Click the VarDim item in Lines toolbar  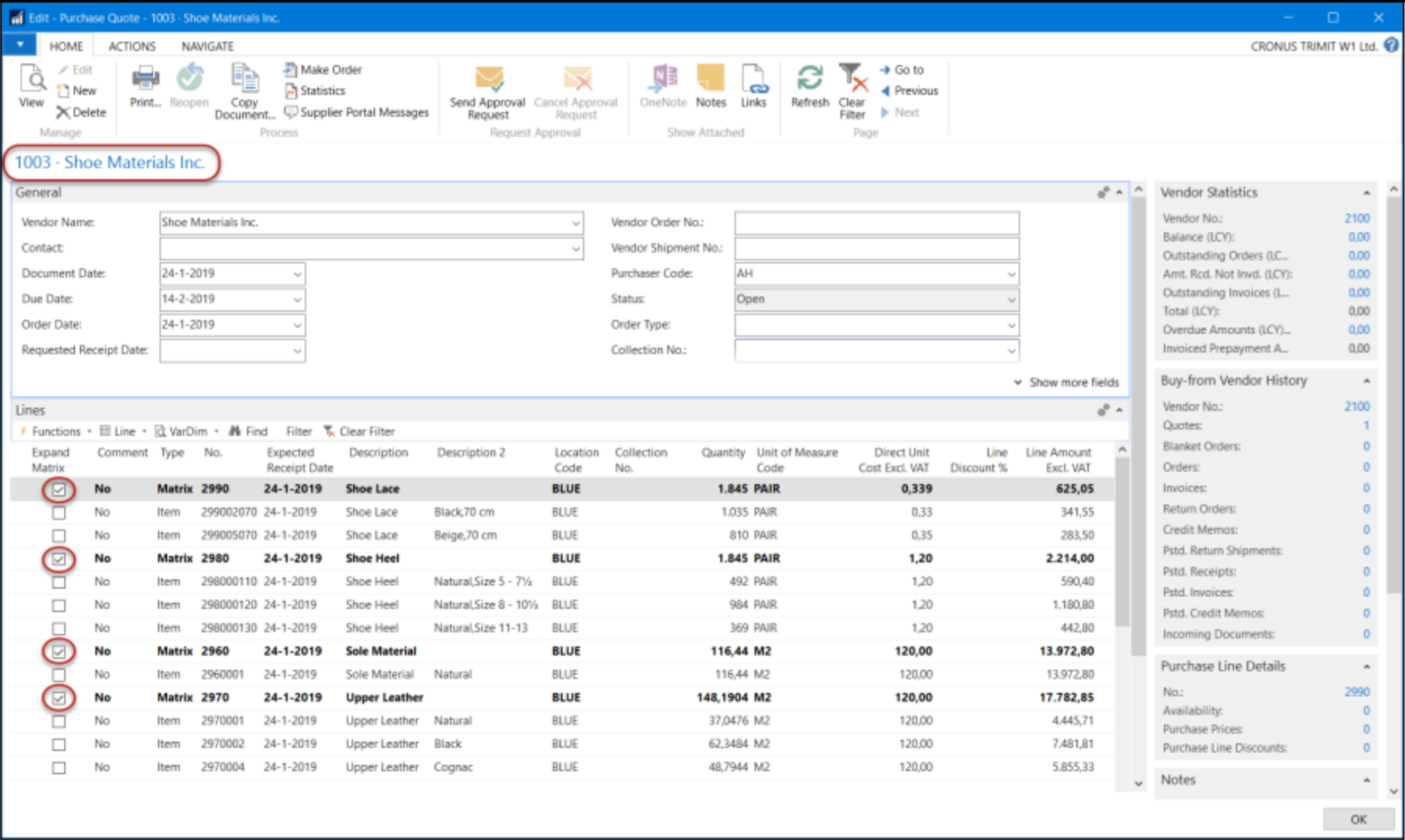[x=182, y=432]
